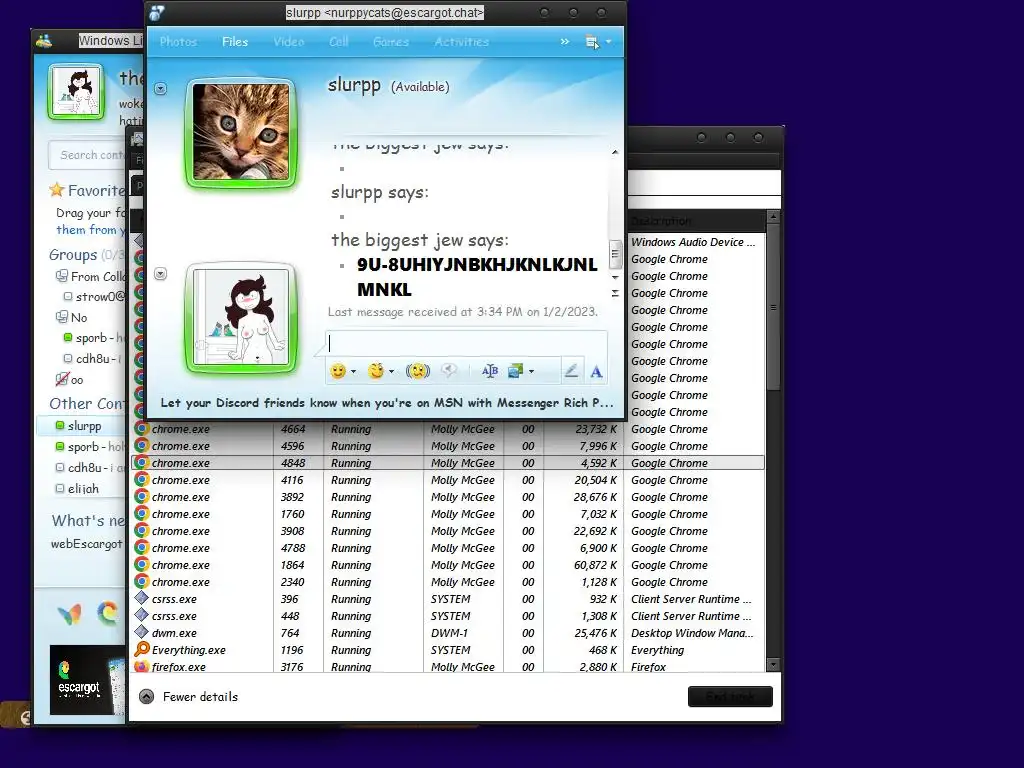Click the butterfly icon in chat title bar
Screen dimensions: 1024x768
[x=157, y=12]
